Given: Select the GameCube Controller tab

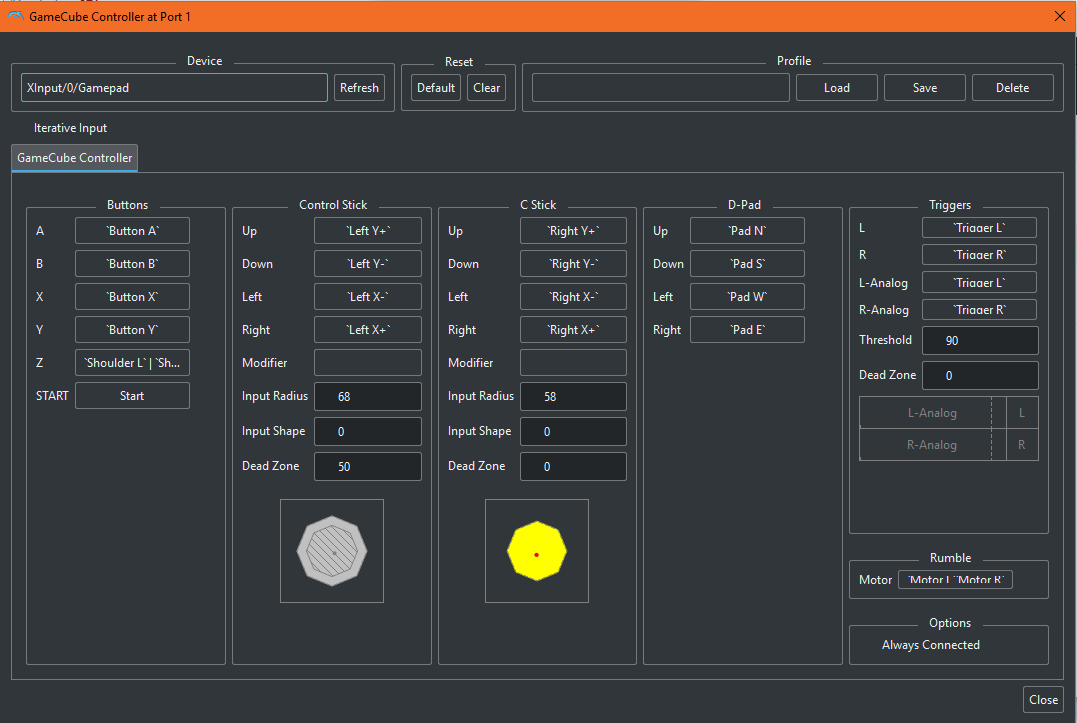Looking at the screenshot, I should (x=74, y=158).
